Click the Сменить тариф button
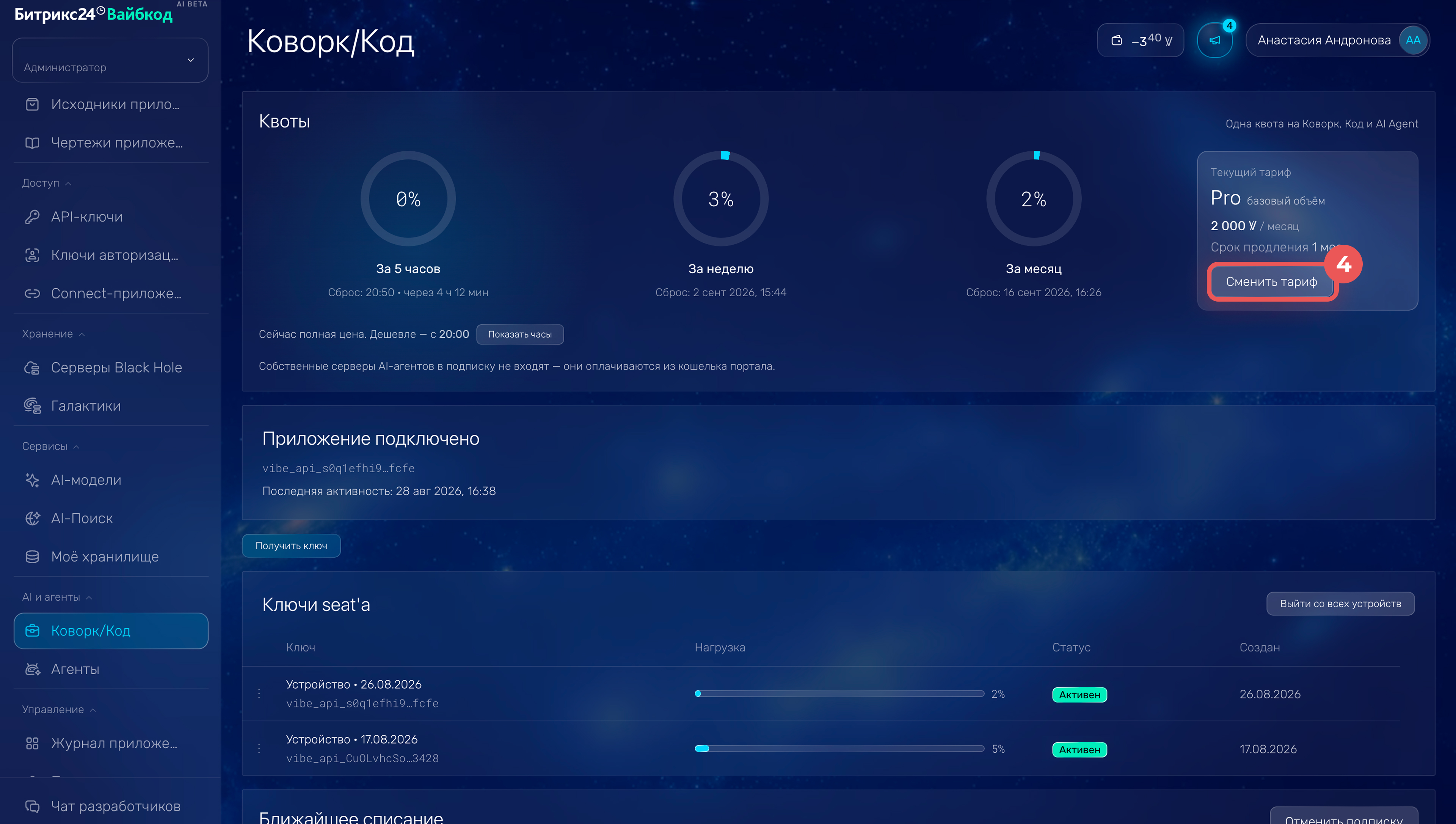This screenshot has height=824, width=1456. click(1271, 282)
